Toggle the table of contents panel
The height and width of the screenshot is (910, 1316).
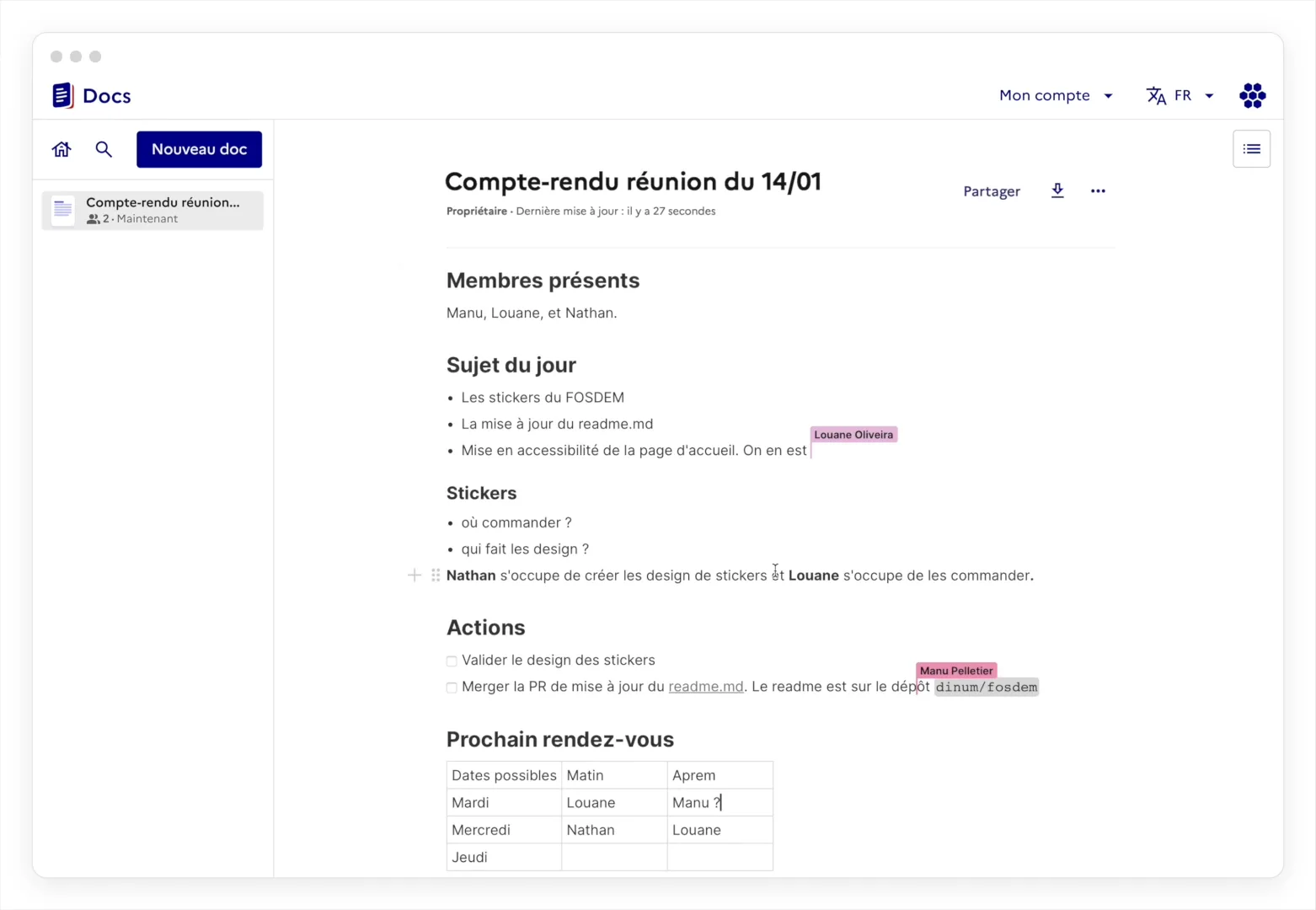1251,149
